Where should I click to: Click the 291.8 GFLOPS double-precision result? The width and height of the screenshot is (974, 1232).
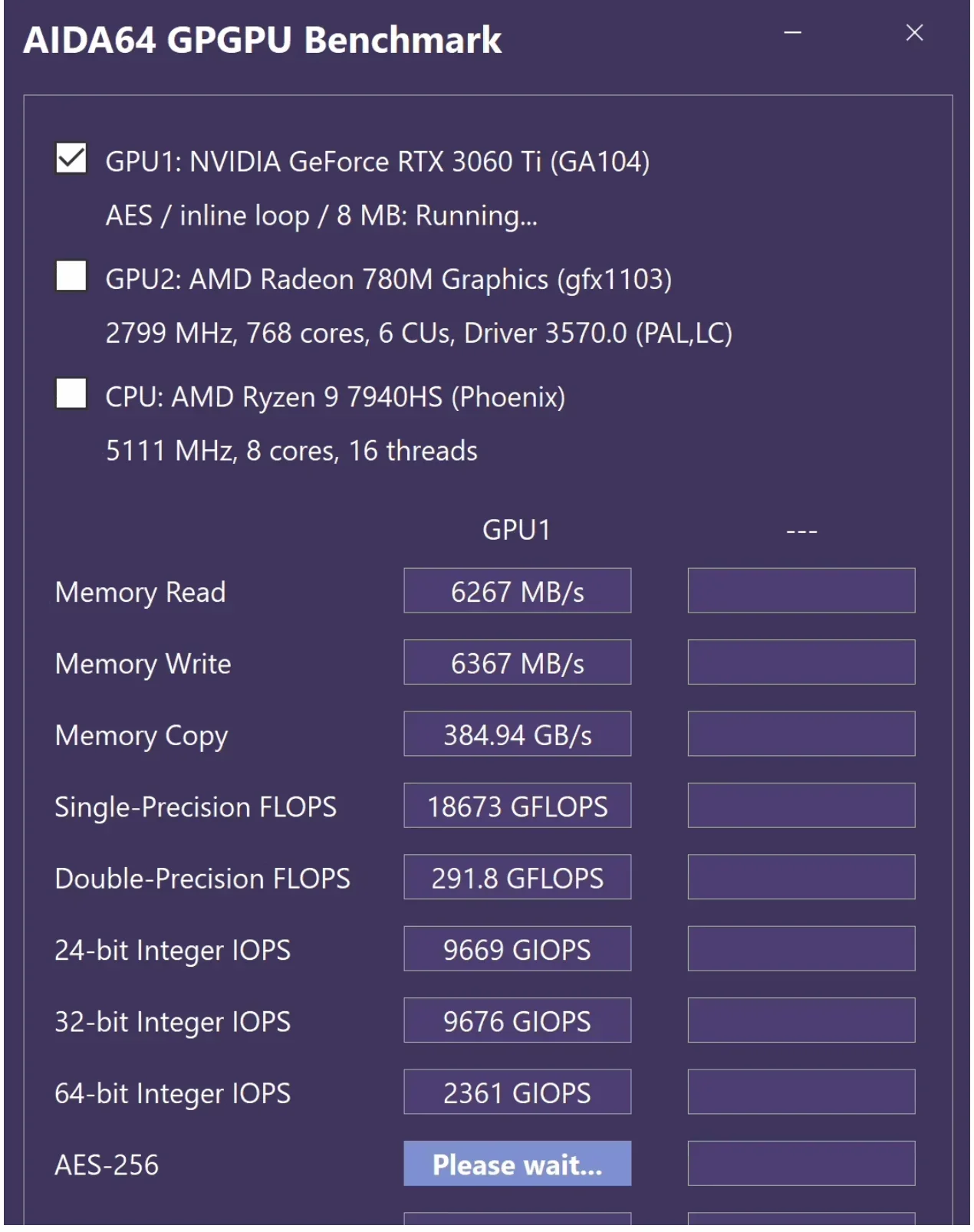point(517,878)
